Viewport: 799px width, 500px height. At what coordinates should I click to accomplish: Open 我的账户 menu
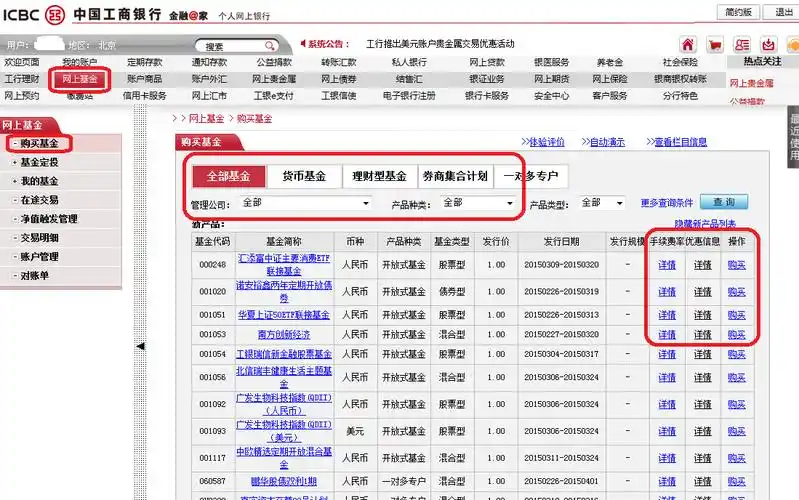79,62
